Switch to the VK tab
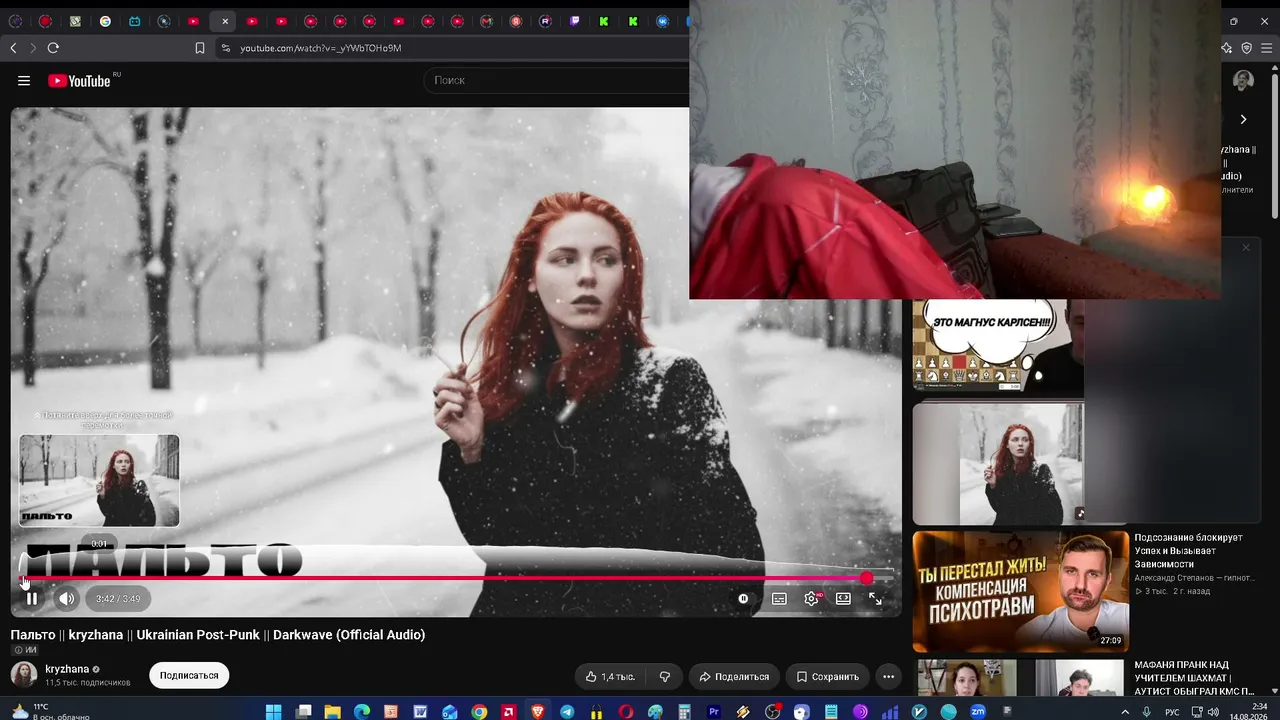 tap(663, 21)
